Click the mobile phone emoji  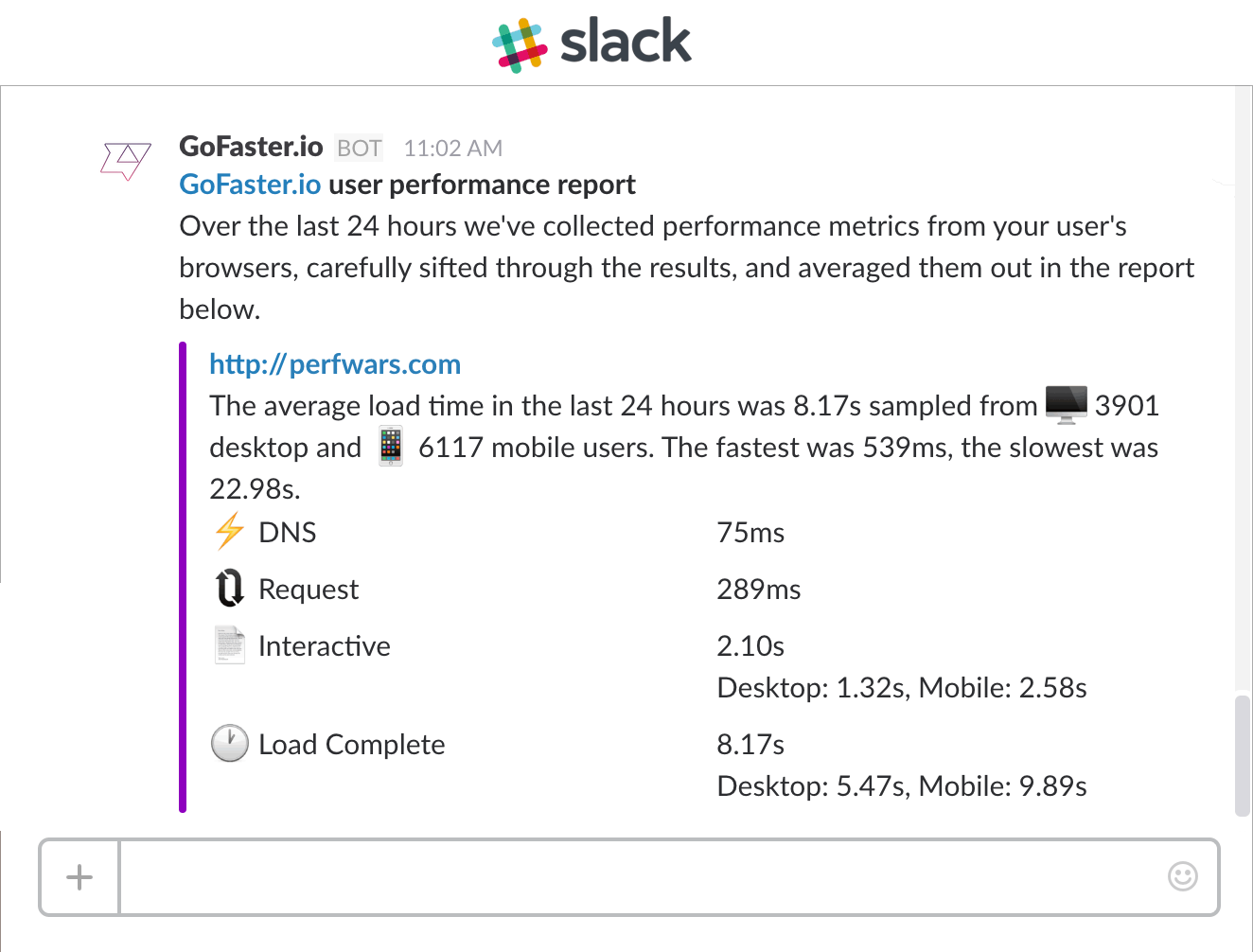(x=390, y=446)
